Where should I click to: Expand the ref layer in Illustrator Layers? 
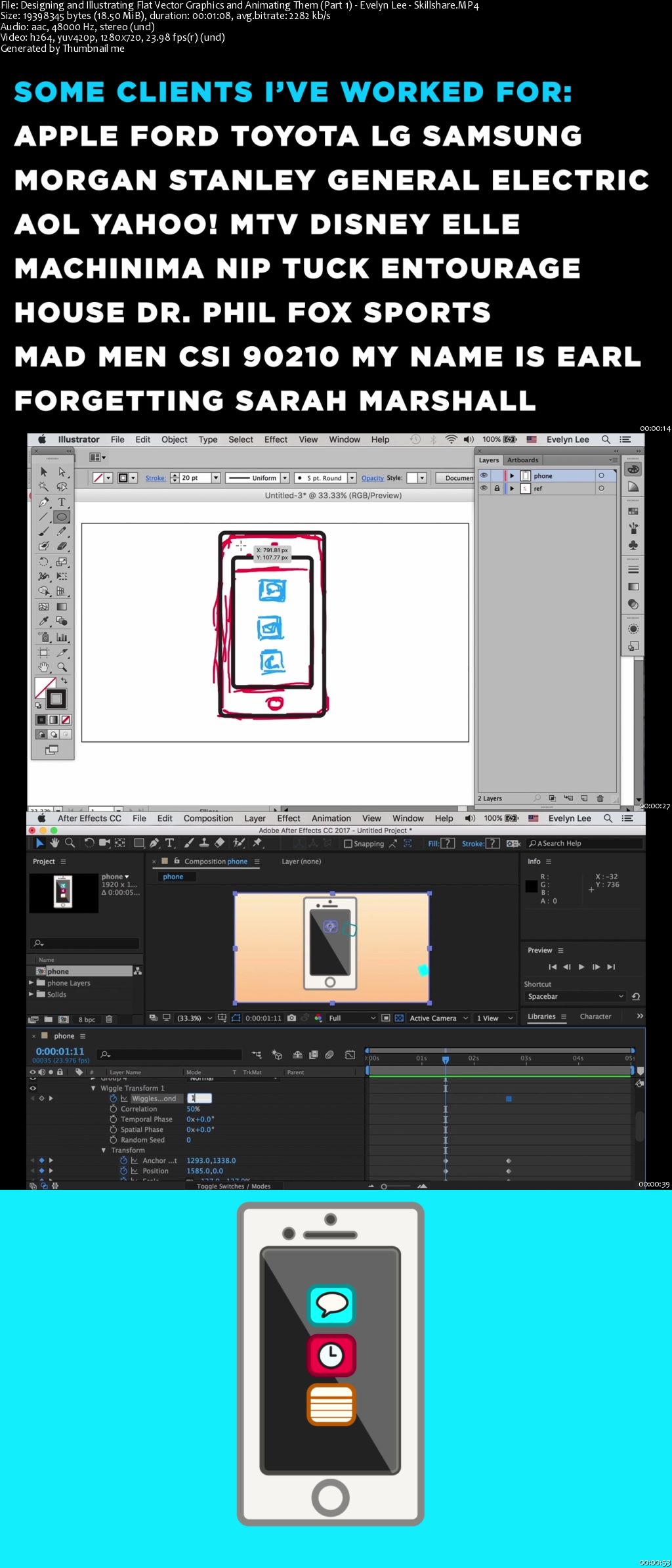click(512, 489)
